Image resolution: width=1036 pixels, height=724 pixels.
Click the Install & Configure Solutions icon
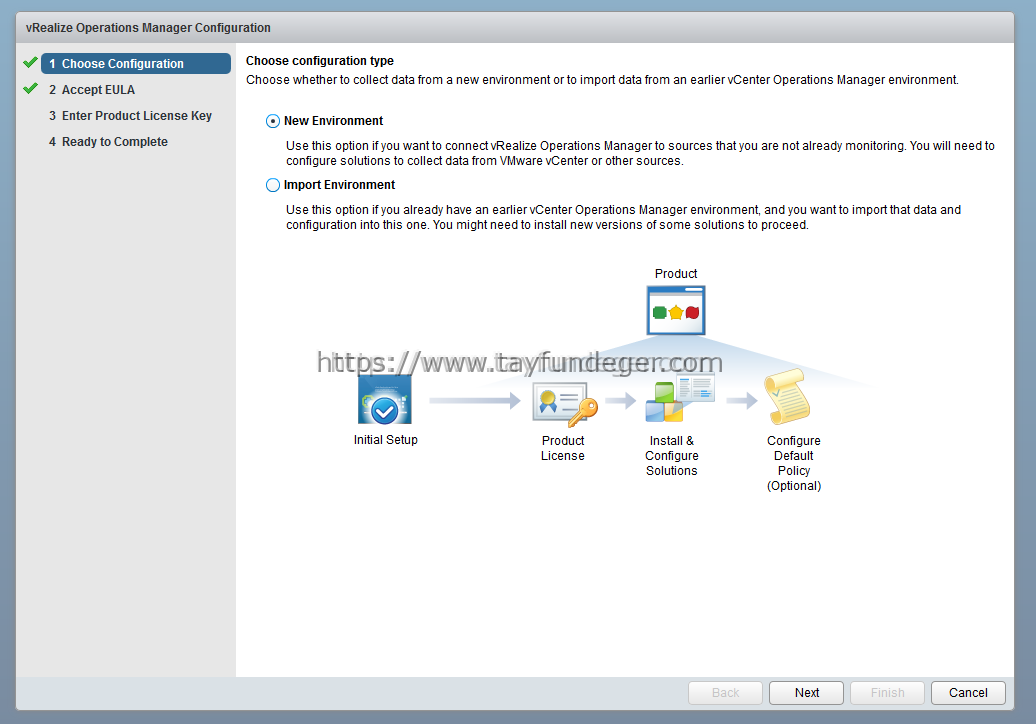(680, 397)
